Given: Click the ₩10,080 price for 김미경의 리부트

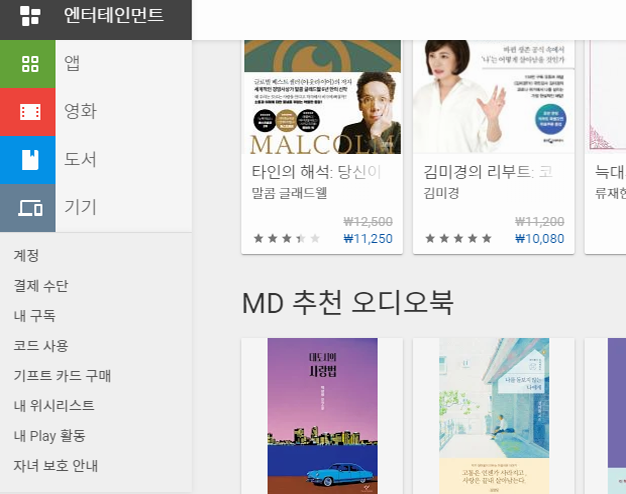Looking at the screenshot, I should pyautogui.click(x=539, y=239).
